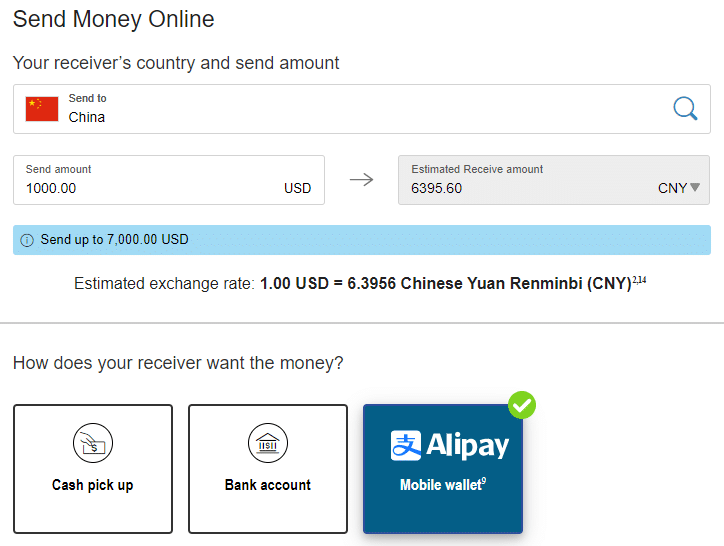The width and height of the screenshot is (724, 546).
Task: Click the China flag icon
Action: 42,109
